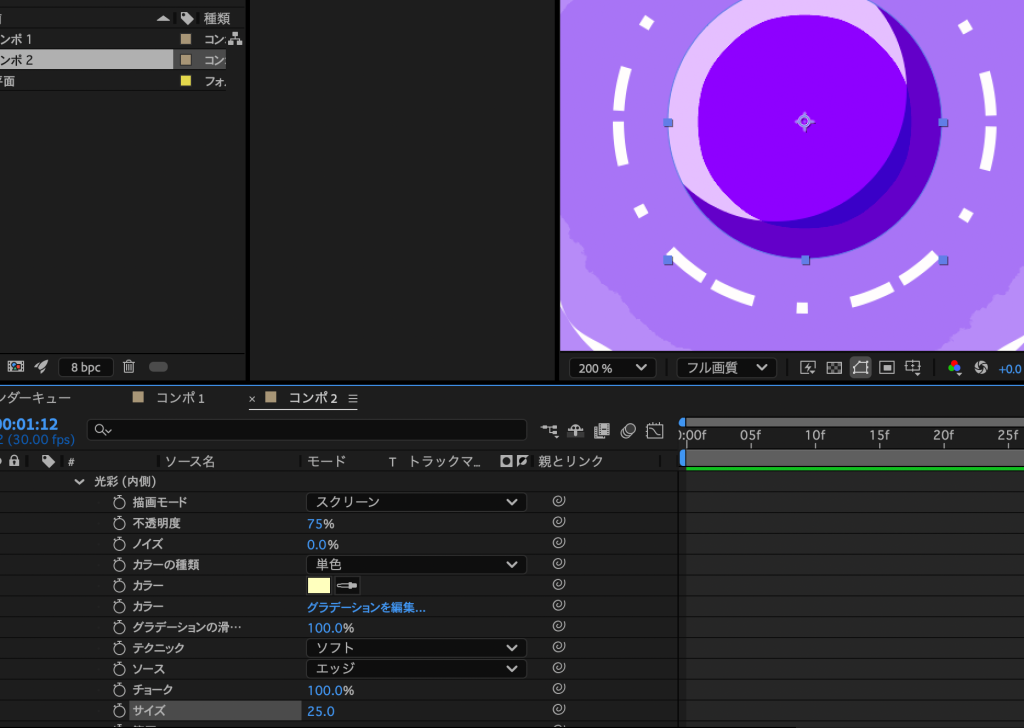Click the trash icon in project panel
1024x728 pixels.
point(129,367)
